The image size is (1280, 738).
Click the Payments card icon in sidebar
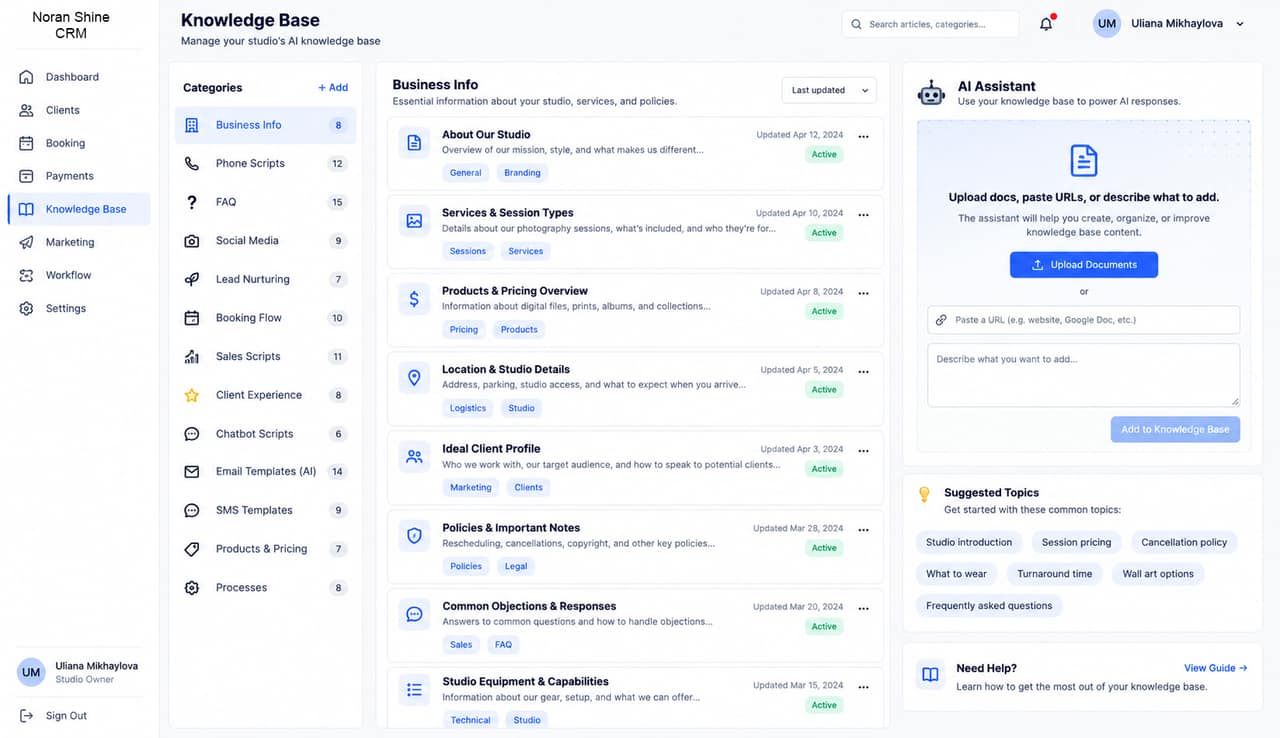point(26,176)
